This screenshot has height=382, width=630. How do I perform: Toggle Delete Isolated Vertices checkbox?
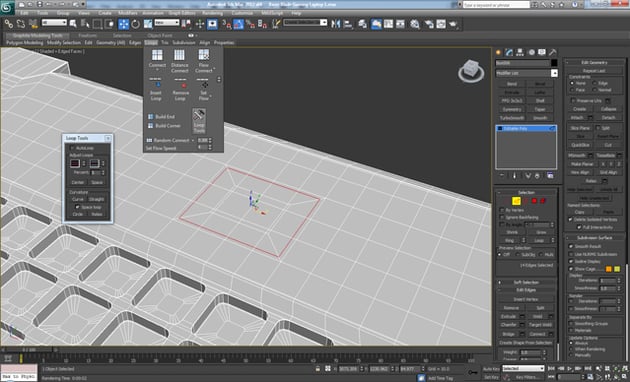click(x=570, y=220)
